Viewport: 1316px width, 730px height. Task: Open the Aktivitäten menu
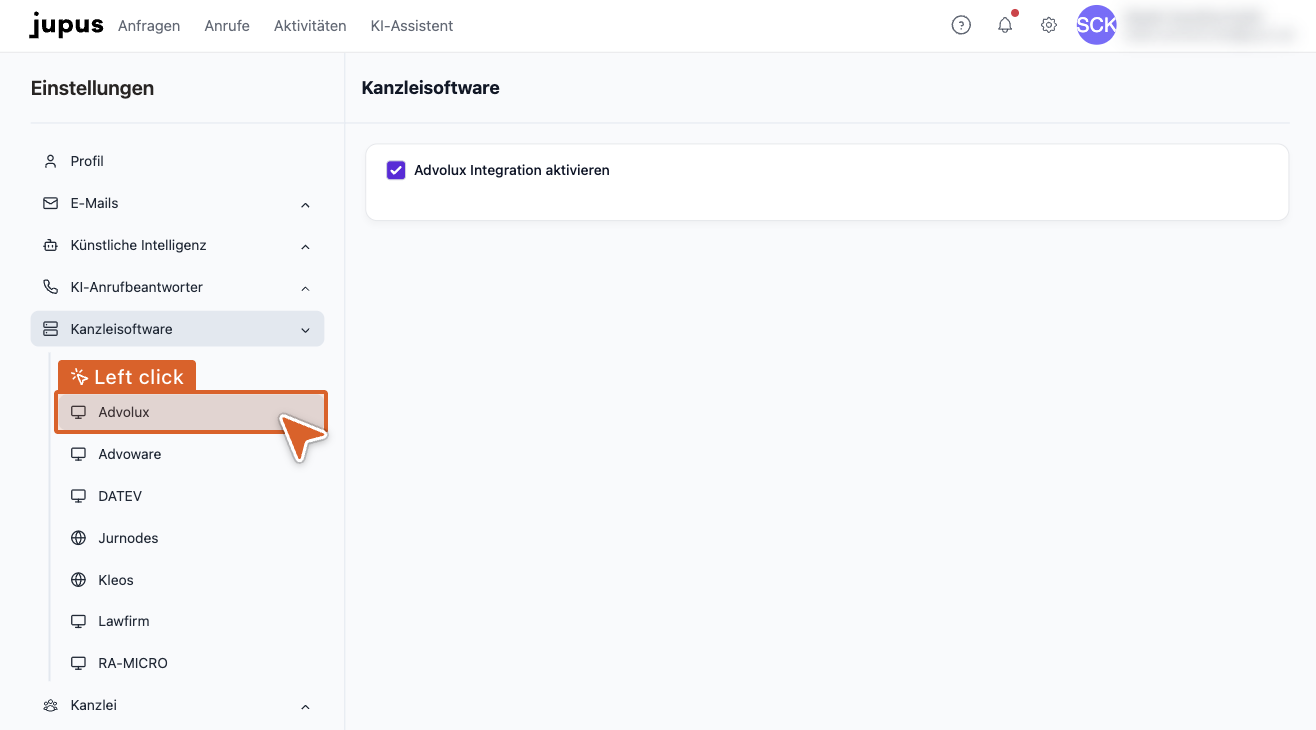[x=310, y=26]
